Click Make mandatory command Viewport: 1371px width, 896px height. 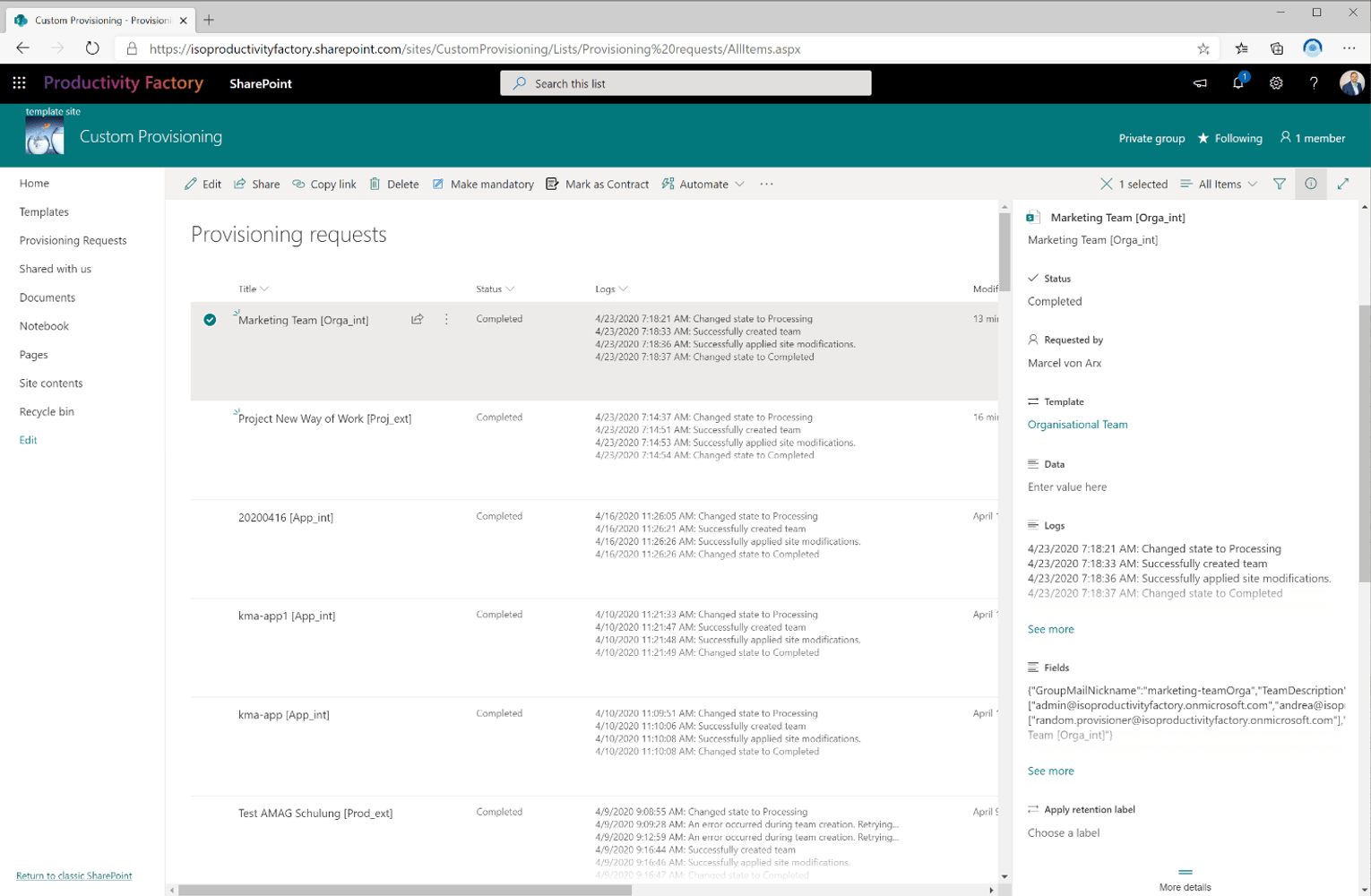[x=483, y=184]
